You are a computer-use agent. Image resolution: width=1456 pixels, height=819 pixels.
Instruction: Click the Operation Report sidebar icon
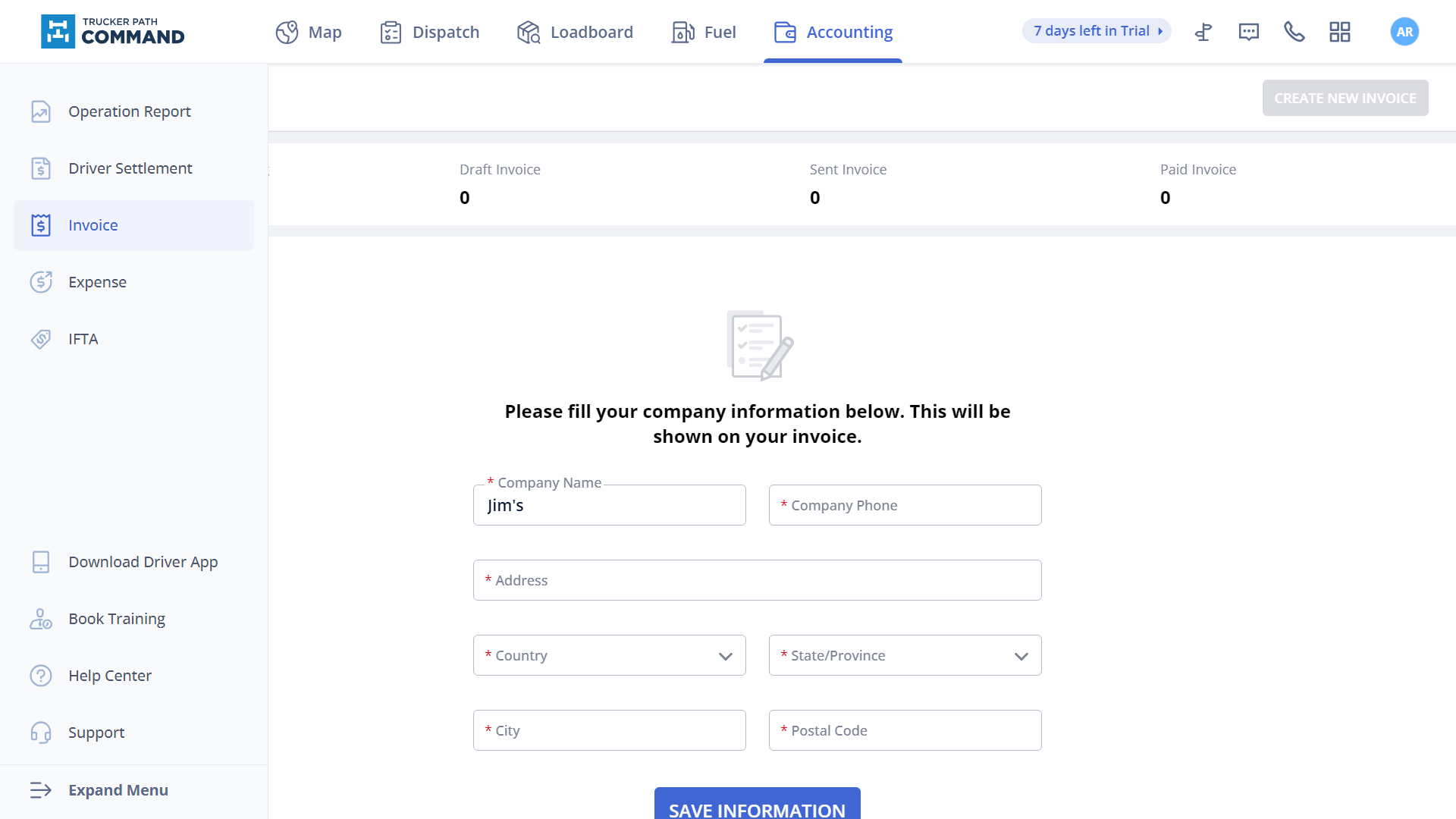(x=40, y=111)
